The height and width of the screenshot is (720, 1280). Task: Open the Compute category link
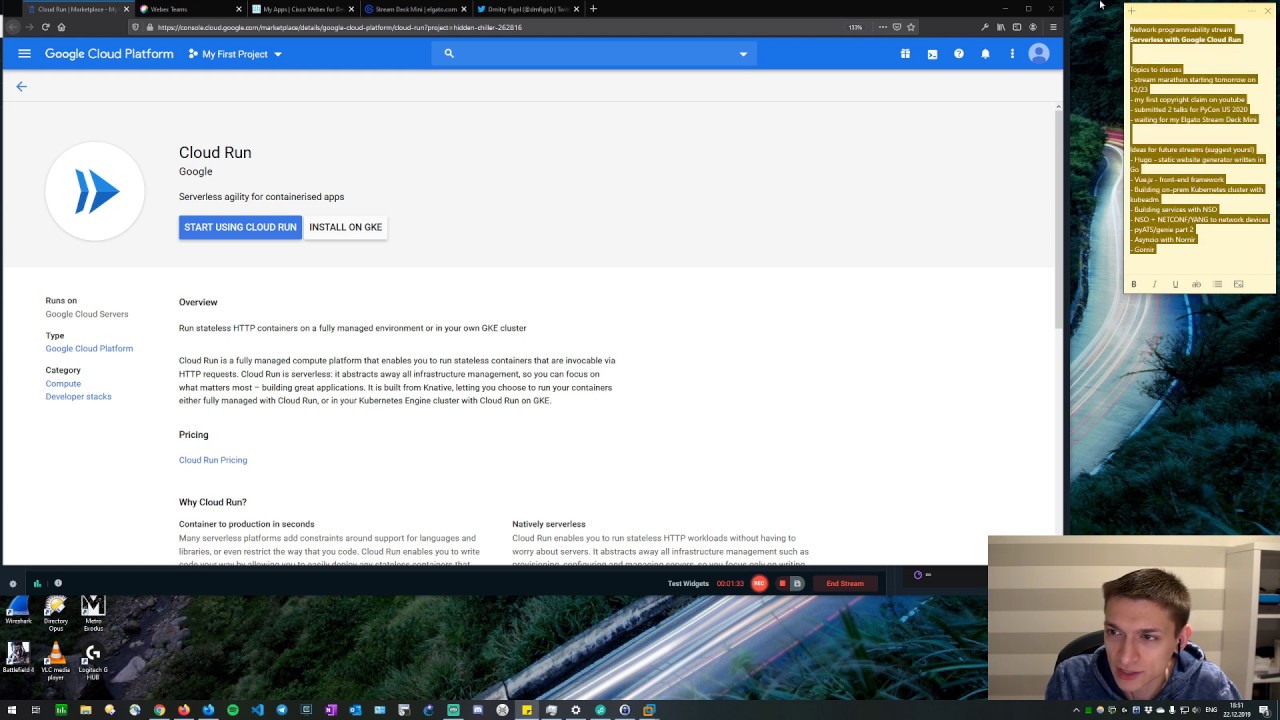pyautogui.click(x=63, y=384)
